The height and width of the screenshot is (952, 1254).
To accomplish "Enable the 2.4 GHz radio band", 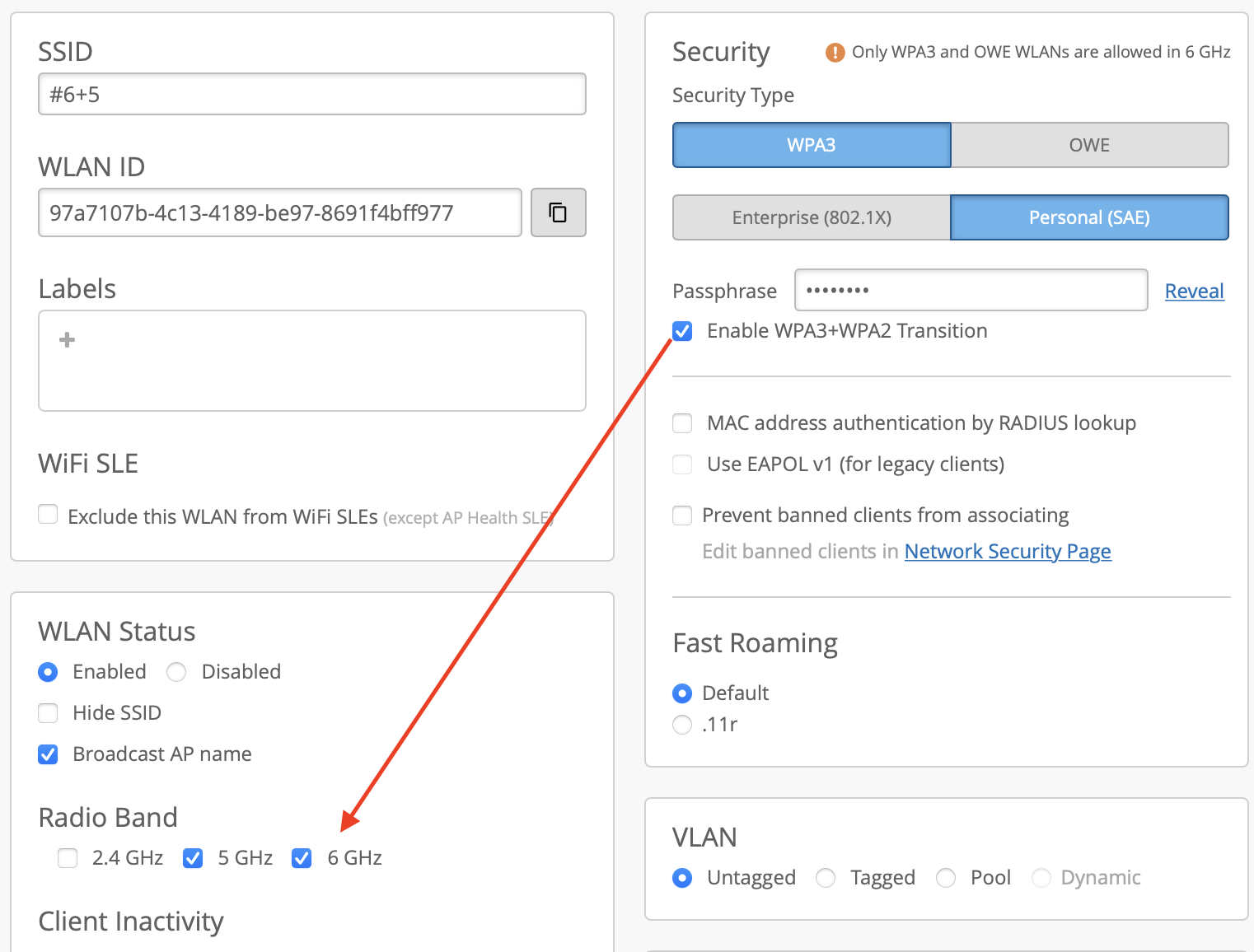I will point(68,858).
